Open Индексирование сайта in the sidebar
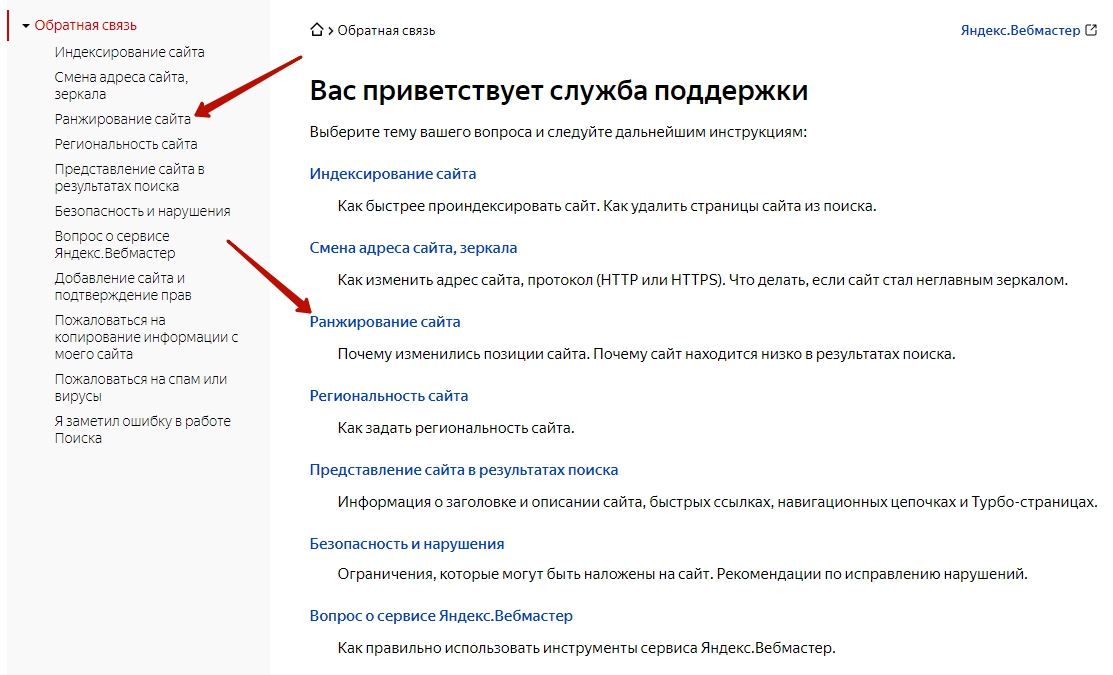Screen dimensions: 1113x675 (x=129, y=52)
